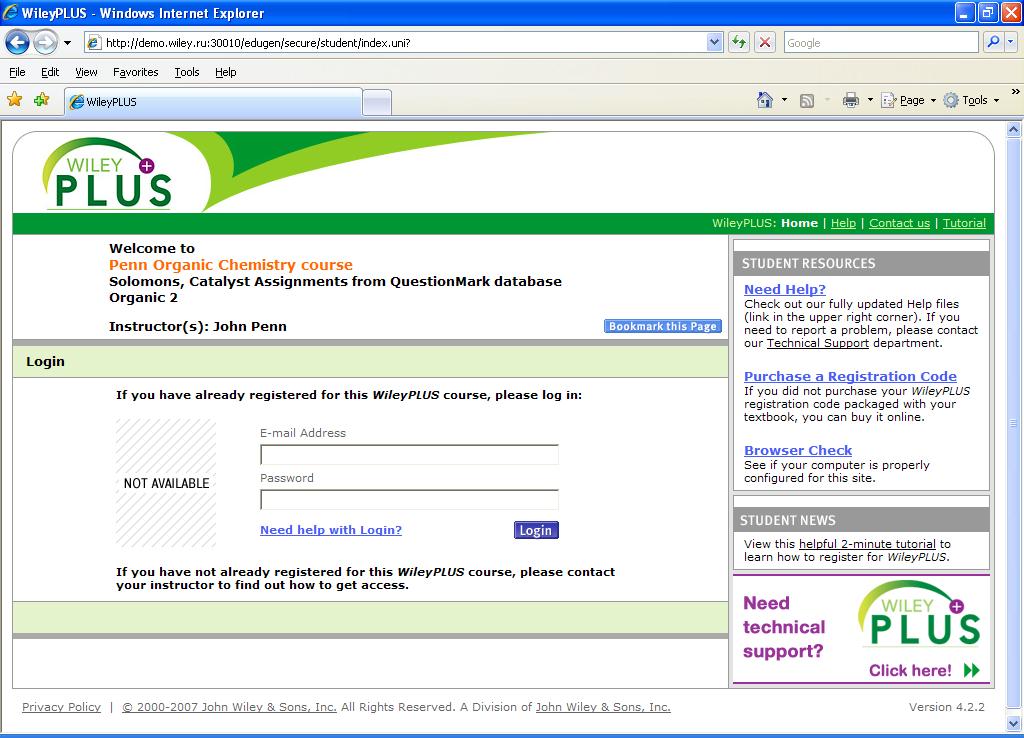Click the browser Back arrow button
1024x738 pixels.
point(18,43)
